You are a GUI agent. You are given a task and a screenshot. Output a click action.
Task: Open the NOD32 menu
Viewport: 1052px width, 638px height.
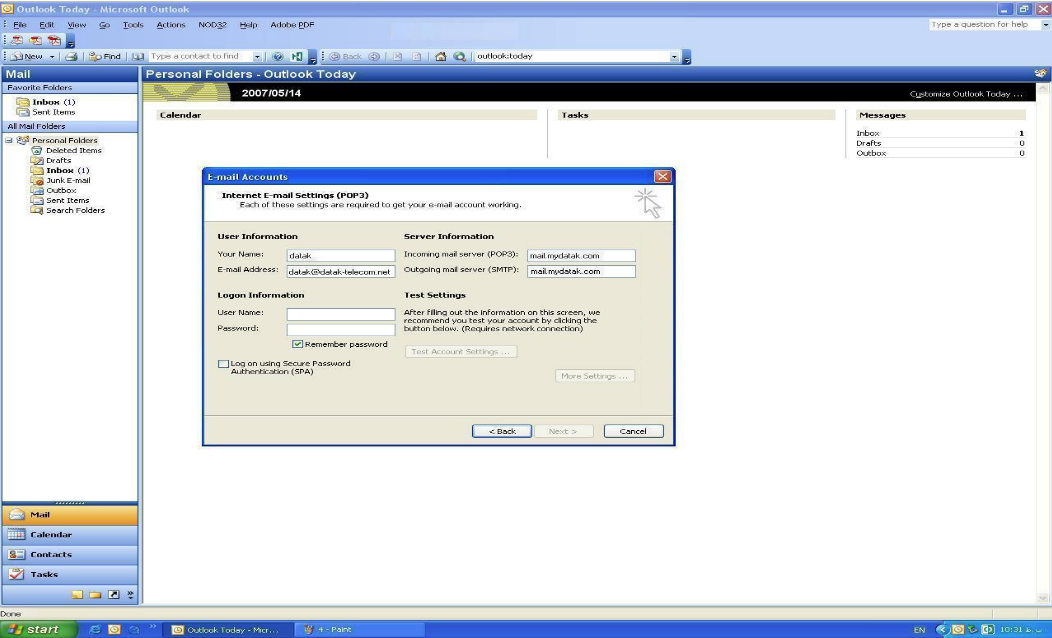coord(212,25)
